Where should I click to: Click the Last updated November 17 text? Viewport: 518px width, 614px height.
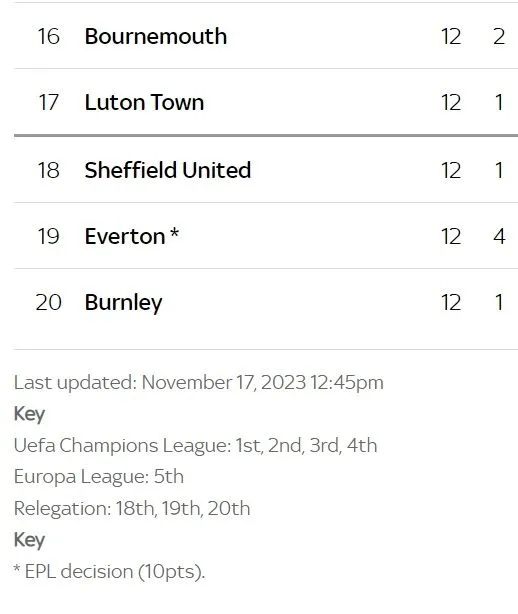(199, 383)
